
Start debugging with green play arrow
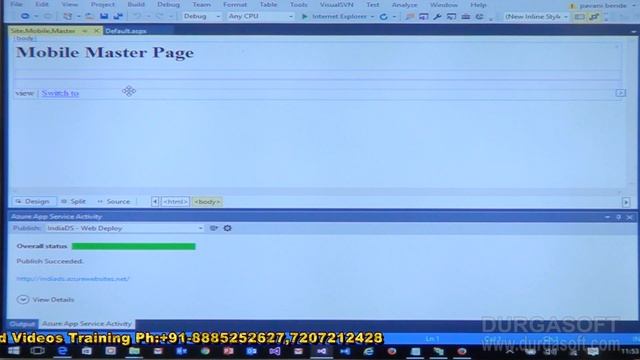point(304,16)
